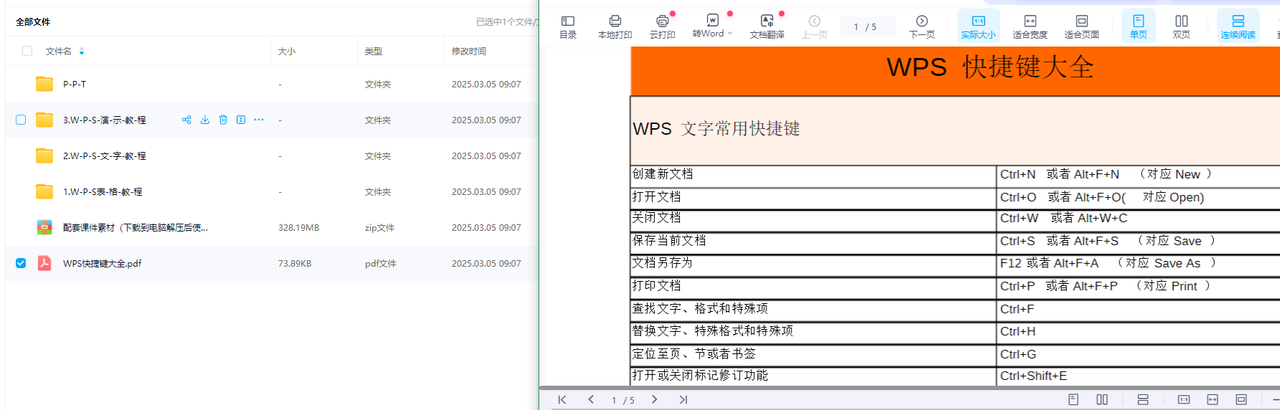The height and width of the screenshot is (410, 1280).
Task: Toggle 连续阅读 continuous reading mode
Action: [x=1238, y=26]
